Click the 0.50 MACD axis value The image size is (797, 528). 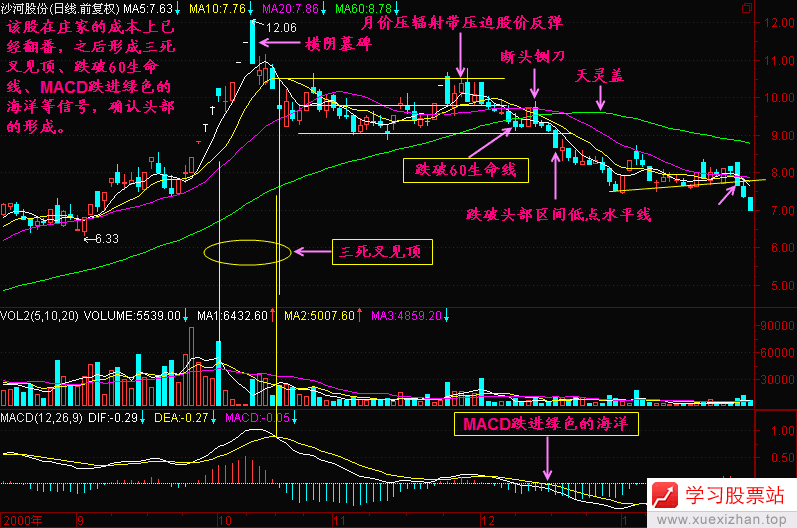[783, 458]
